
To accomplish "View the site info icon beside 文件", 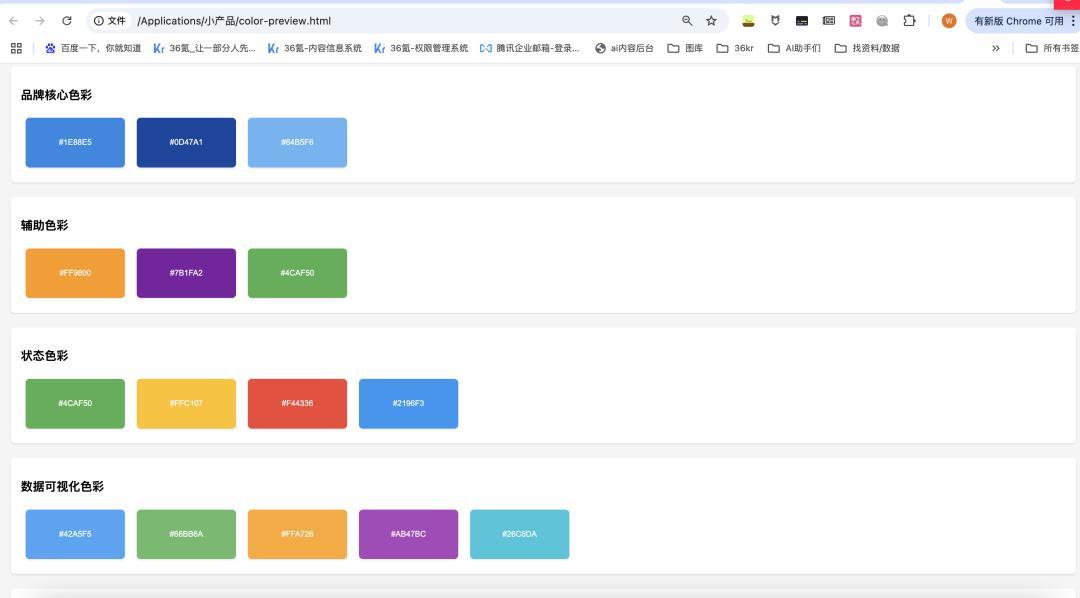I will 99,21.
